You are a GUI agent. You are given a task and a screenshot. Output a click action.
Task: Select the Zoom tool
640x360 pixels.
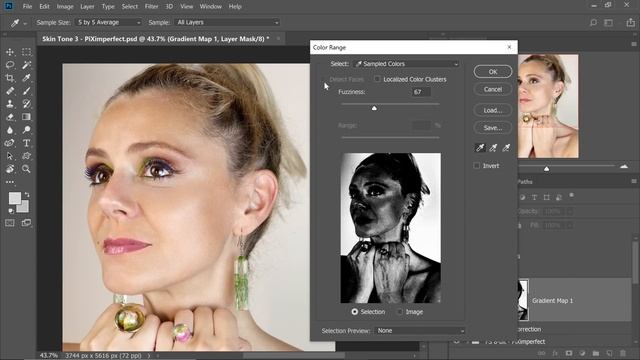point(27,169)
